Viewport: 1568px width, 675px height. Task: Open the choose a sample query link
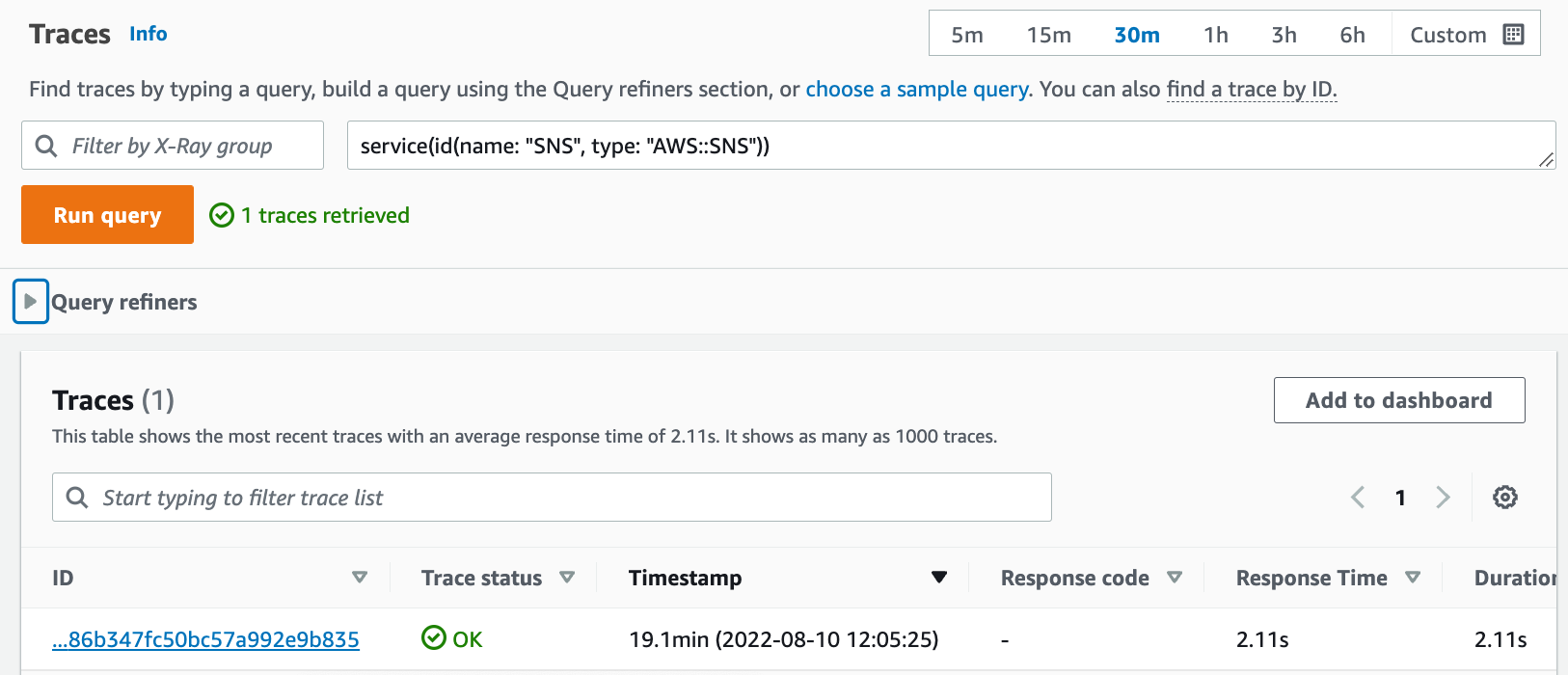916,90
